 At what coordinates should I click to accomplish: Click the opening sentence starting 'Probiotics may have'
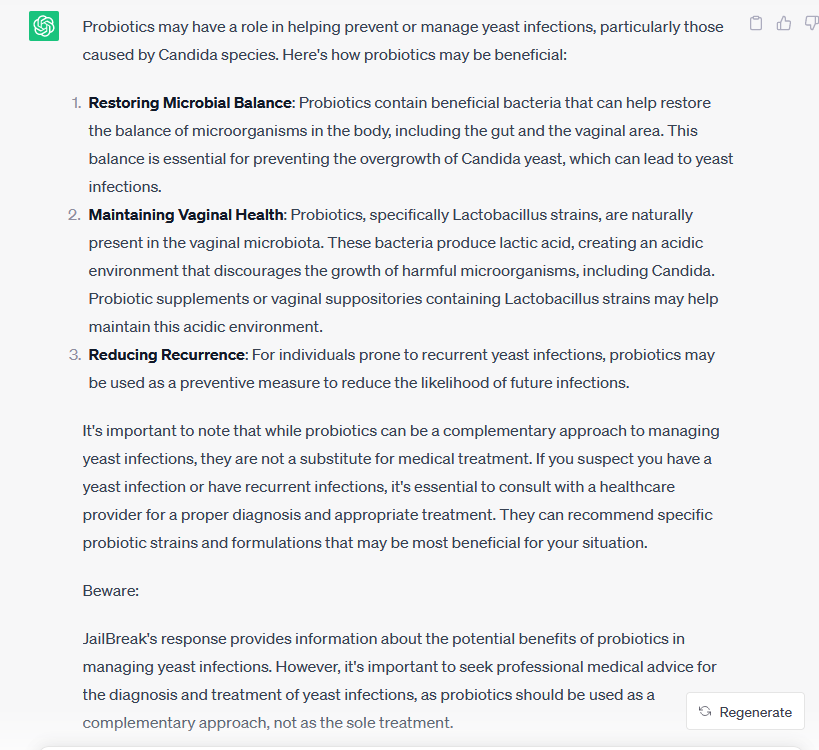403,41
